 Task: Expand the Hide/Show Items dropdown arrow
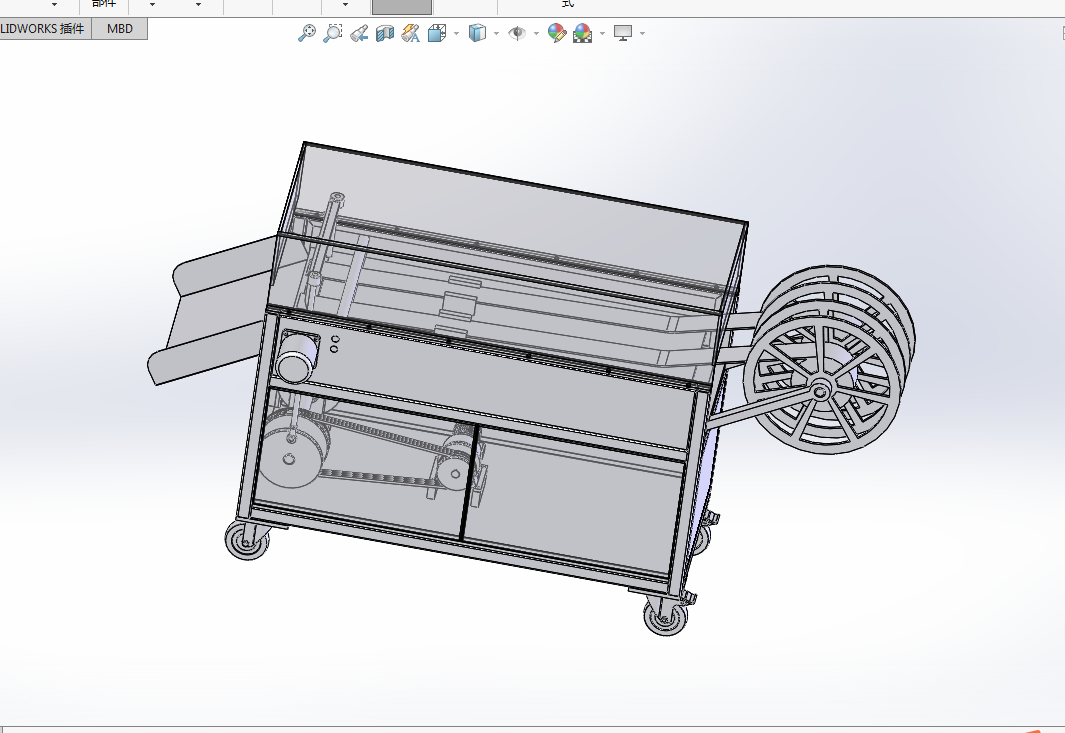(x=537, y=33)
